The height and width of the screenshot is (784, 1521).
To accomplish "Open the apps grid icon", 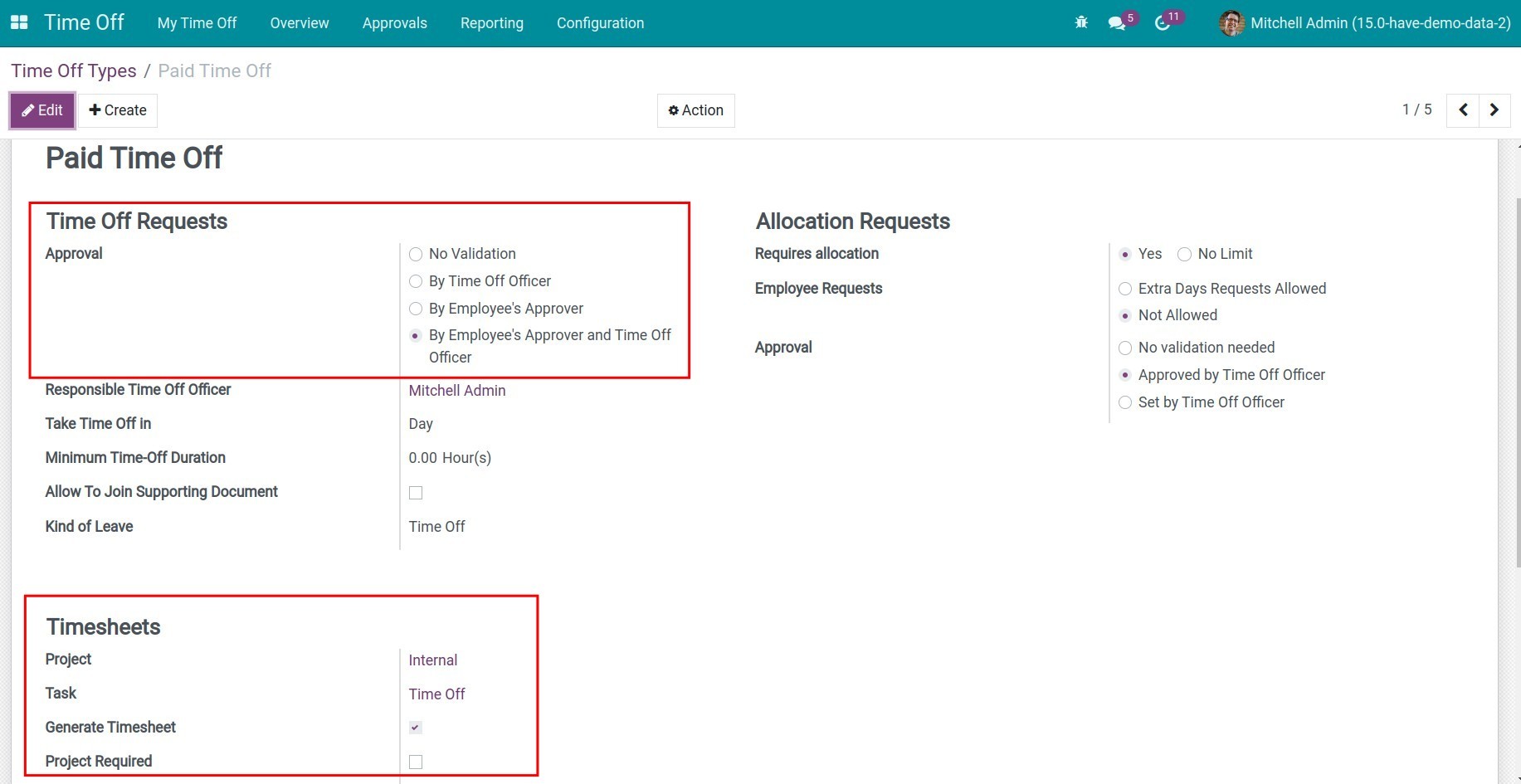I will (x=18, y=22).
